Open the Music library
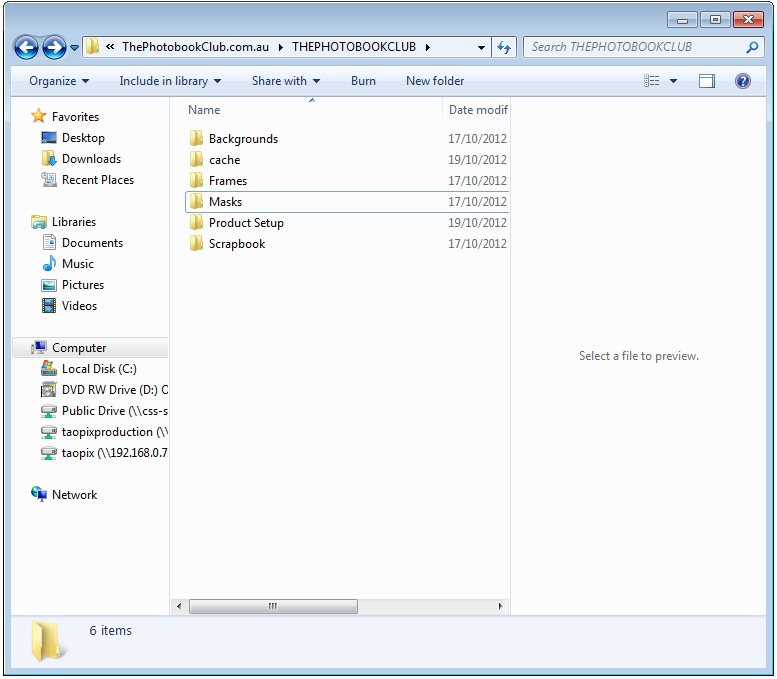 (78, 264)
